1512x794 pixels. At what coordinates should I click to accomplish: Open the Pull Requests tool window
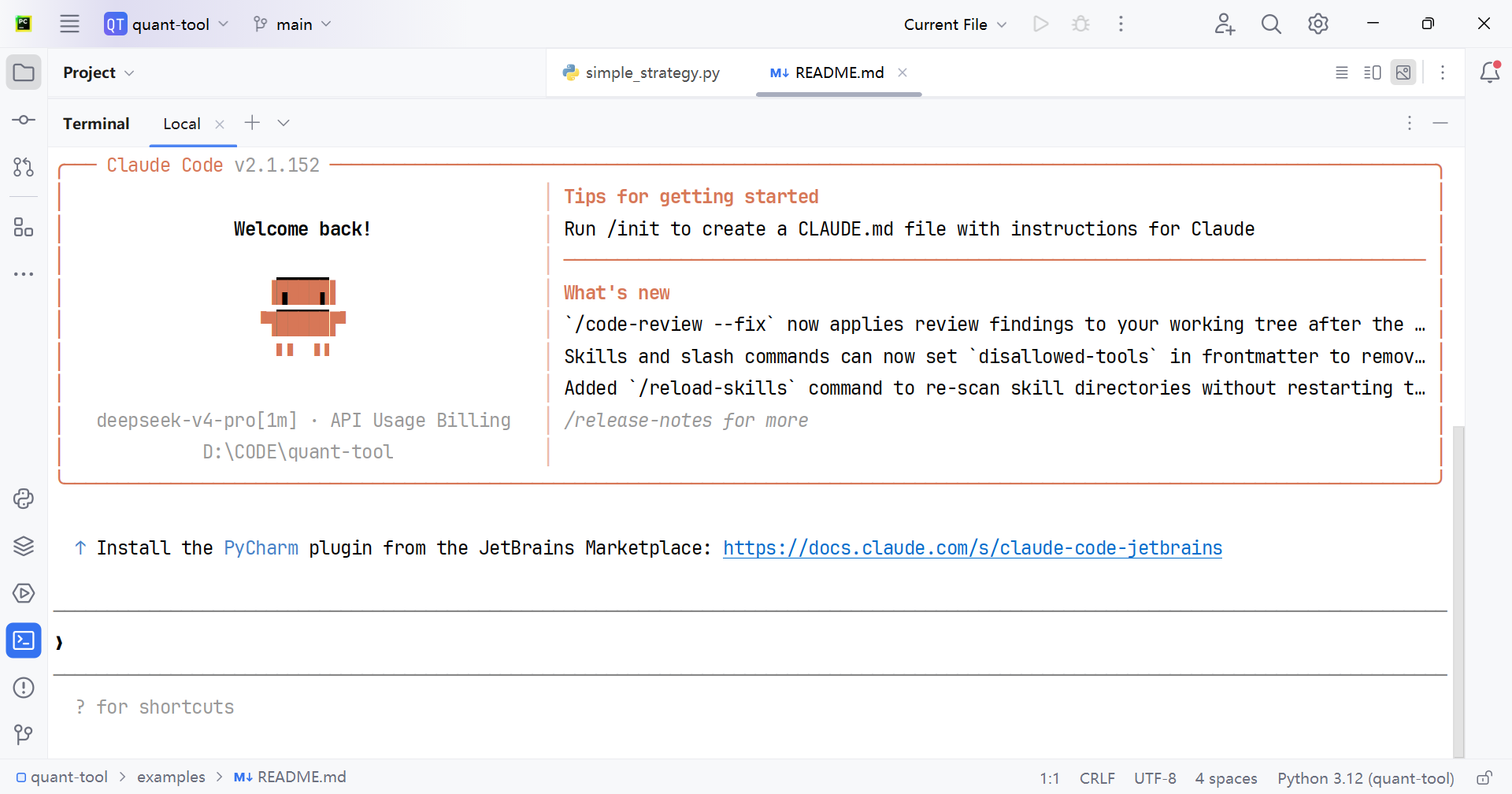point(24,167)
